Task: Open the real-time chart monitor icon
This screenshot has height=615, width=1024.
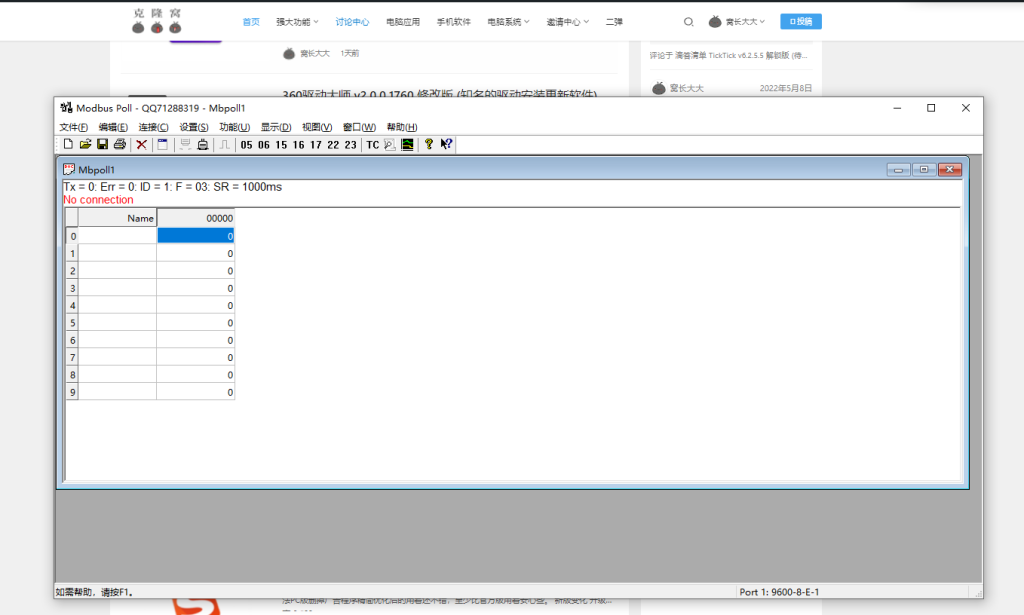Action: click(x=407, y=144)
